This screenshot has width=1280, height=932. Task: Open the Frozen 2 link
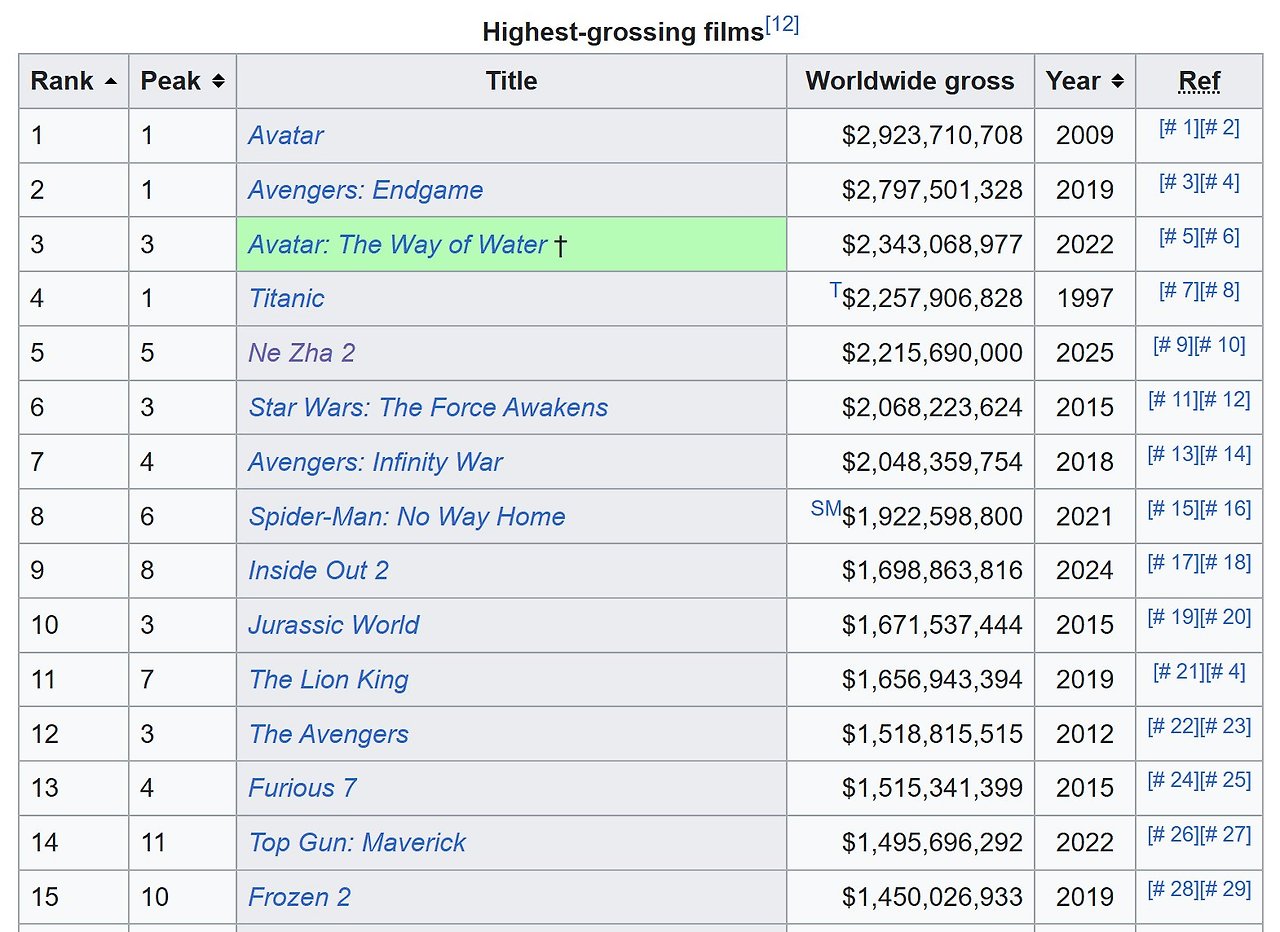300,897
